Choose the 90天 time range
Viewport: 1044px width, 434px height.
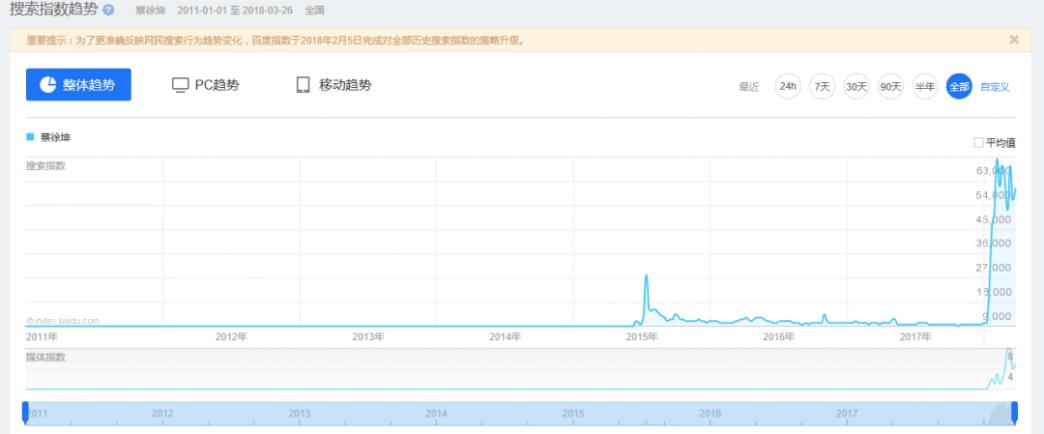pos(890,87)
